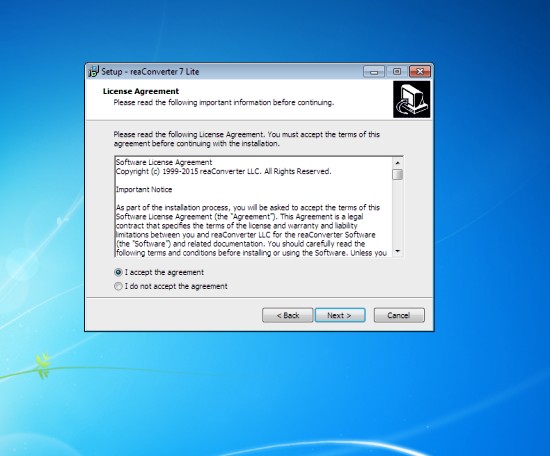Click the 'Important Notice' line in the license text

tap(144, 189)
